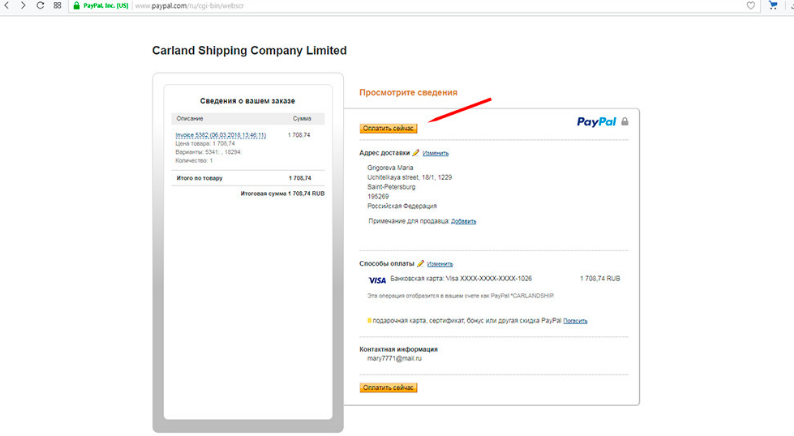Open the speed dial grid icon
Screen dimensions: 794x436
[57, 6]
